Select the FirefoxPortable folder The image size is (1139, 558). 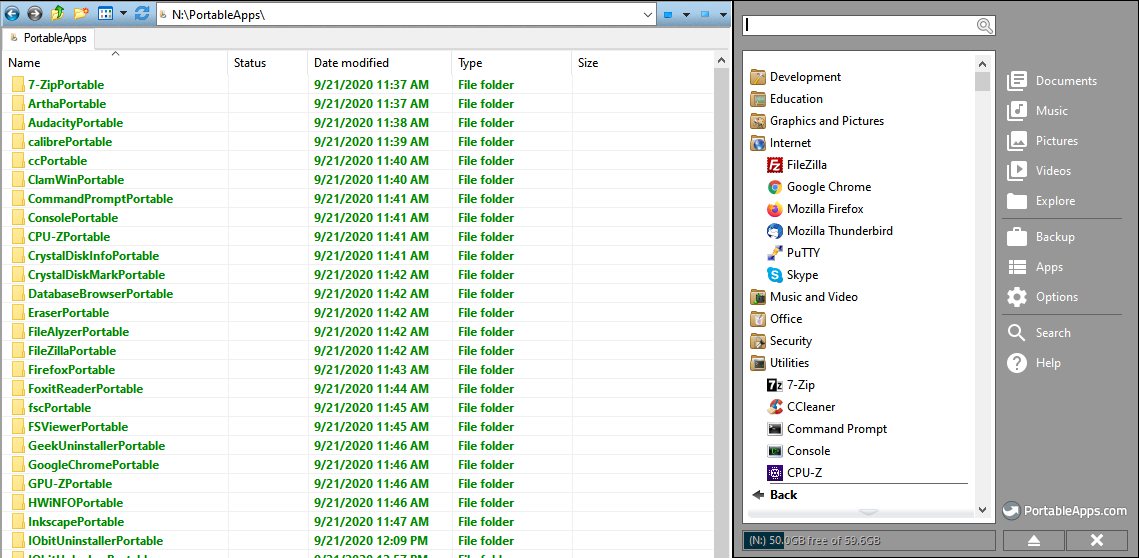coord(71,370)
